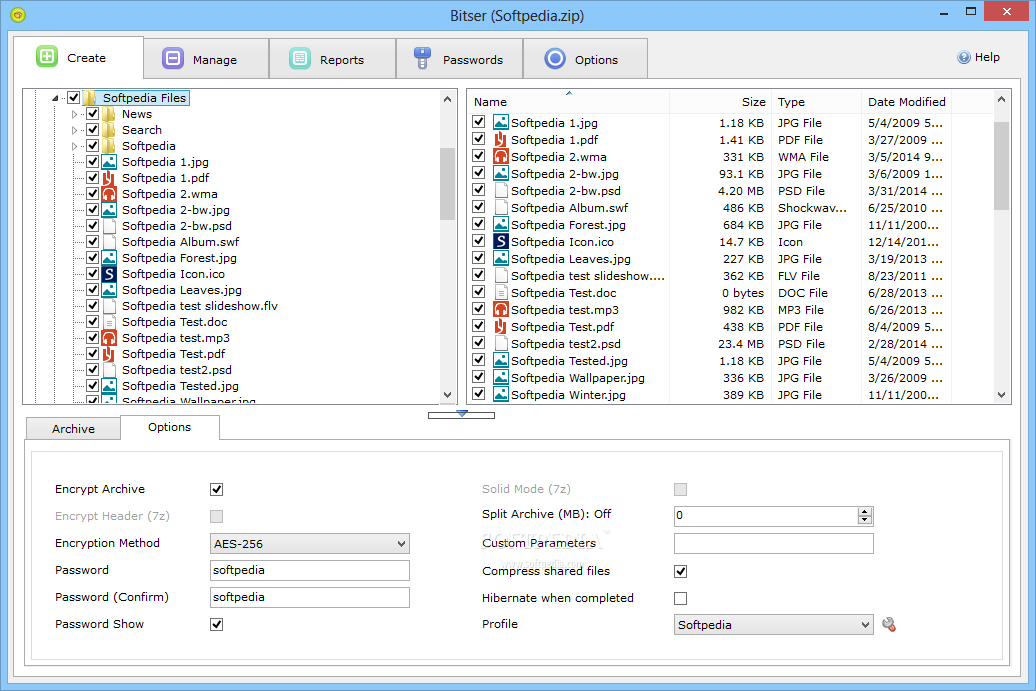1036x691 pixels.
Task: Sort file list by Type column header
Action: 816,102
